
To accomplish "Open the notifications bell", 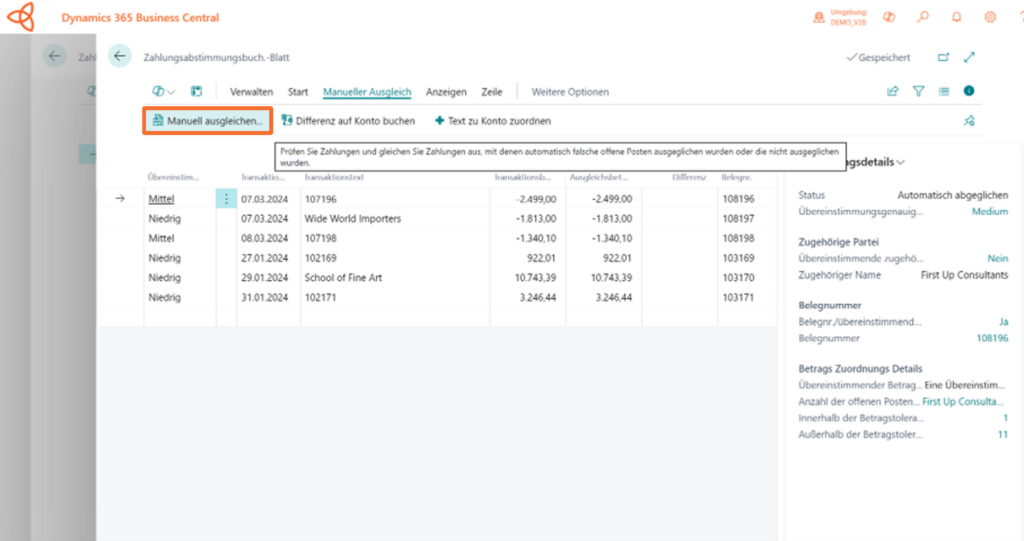I will click(x=957, y=18).
